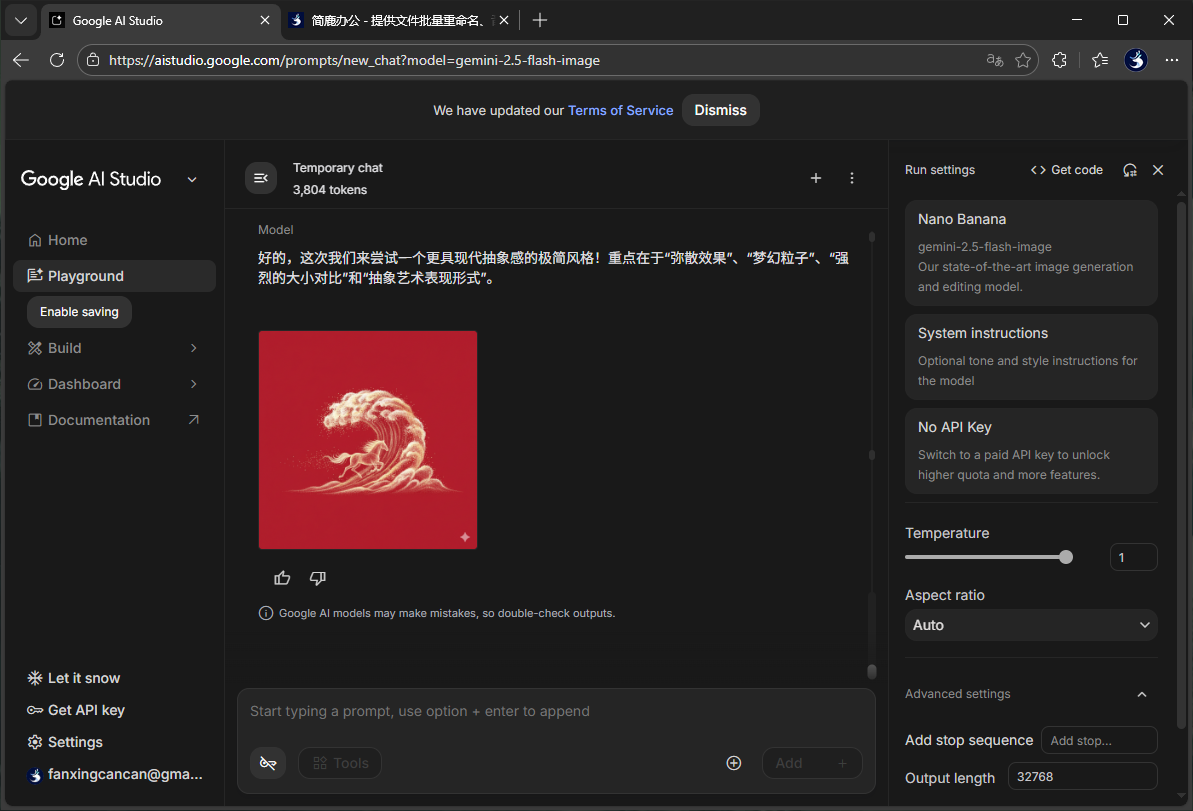Open the attachment plus icon in prompt bar
The width and height of the screenshot is (1193, 811).
coord(734,762)
